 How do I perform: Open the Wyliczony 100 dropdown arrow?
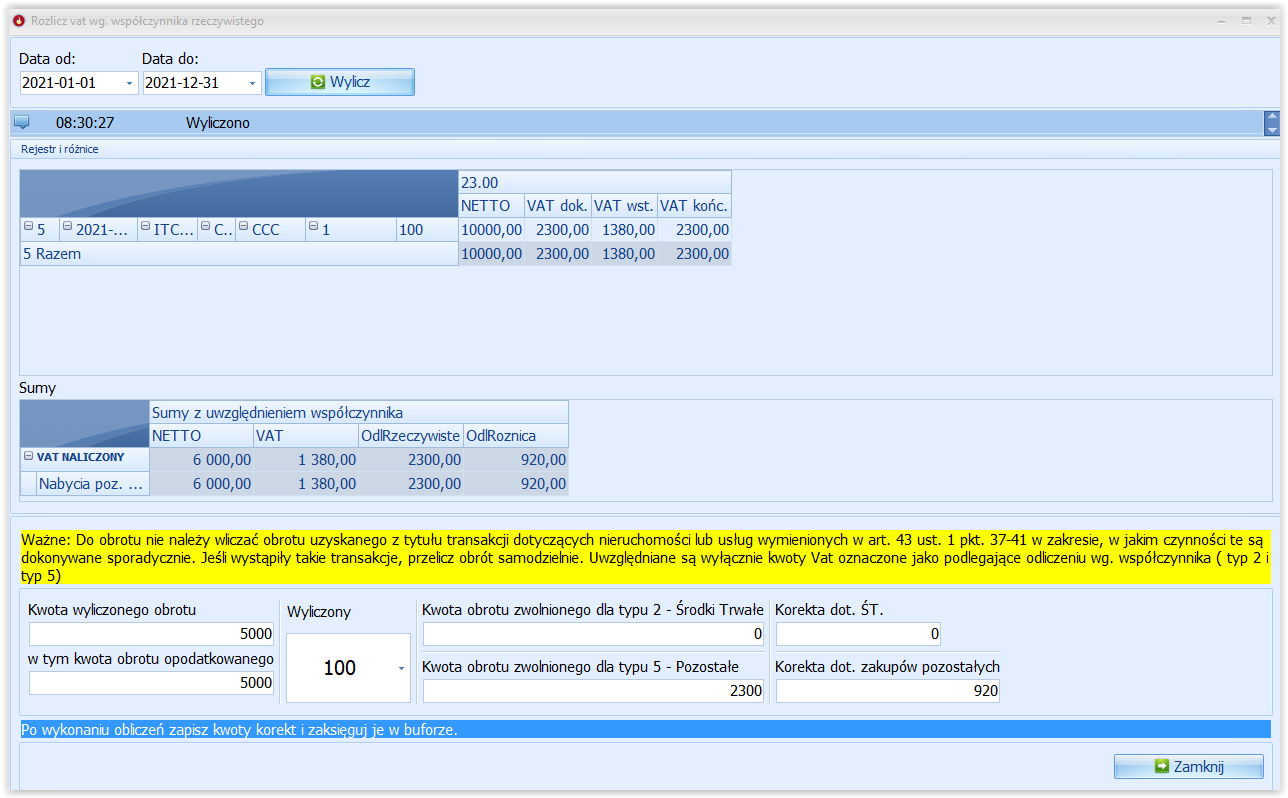pyautogui.click(x=401, y=668)
